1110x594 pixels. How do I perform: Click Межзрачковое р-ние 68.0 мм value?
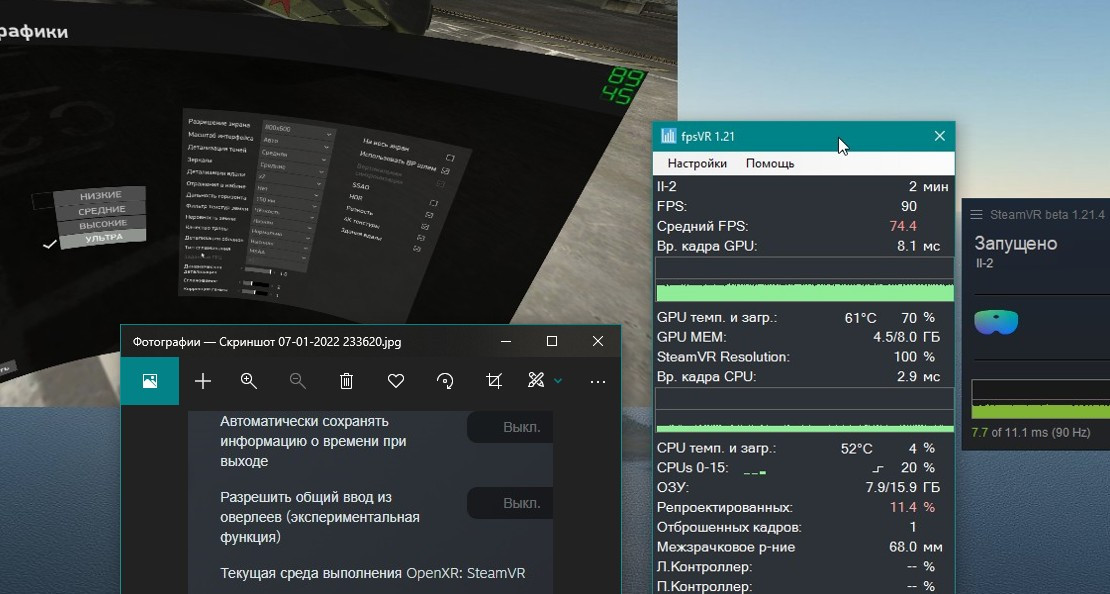tap(917, 547)
